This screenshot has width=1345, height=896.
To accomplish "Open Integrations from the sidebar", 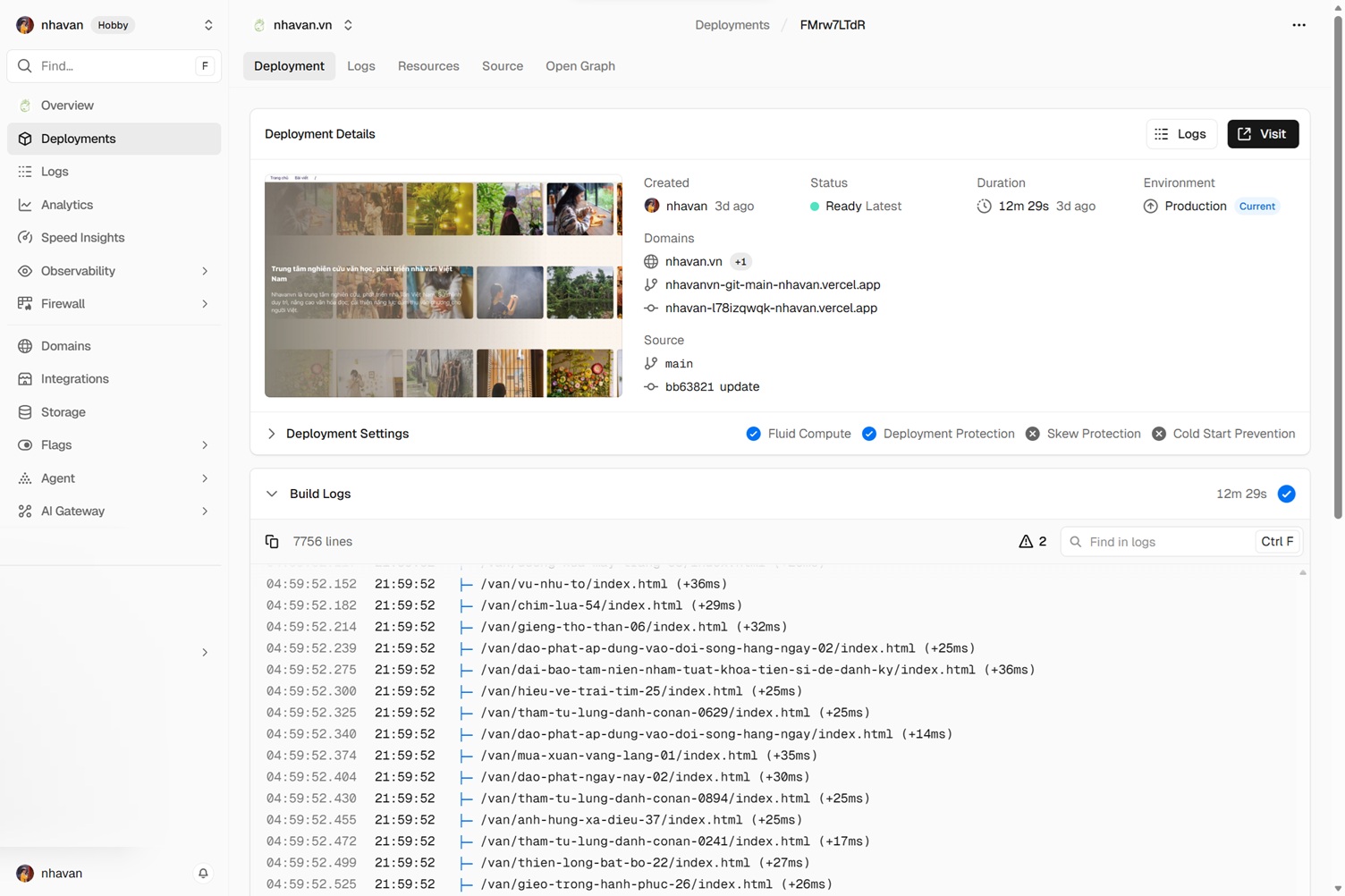I will click(74, 378).
